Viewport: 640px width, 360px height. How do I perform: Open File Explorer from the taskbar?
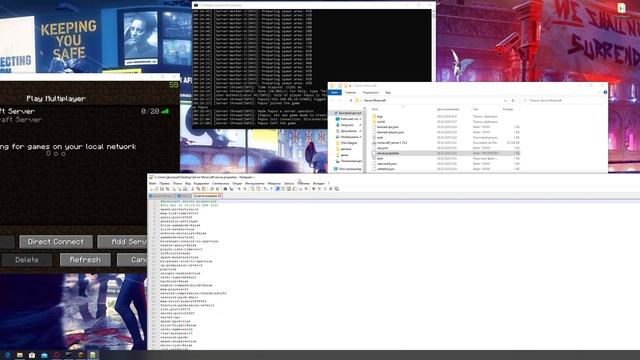click(20, 355)
